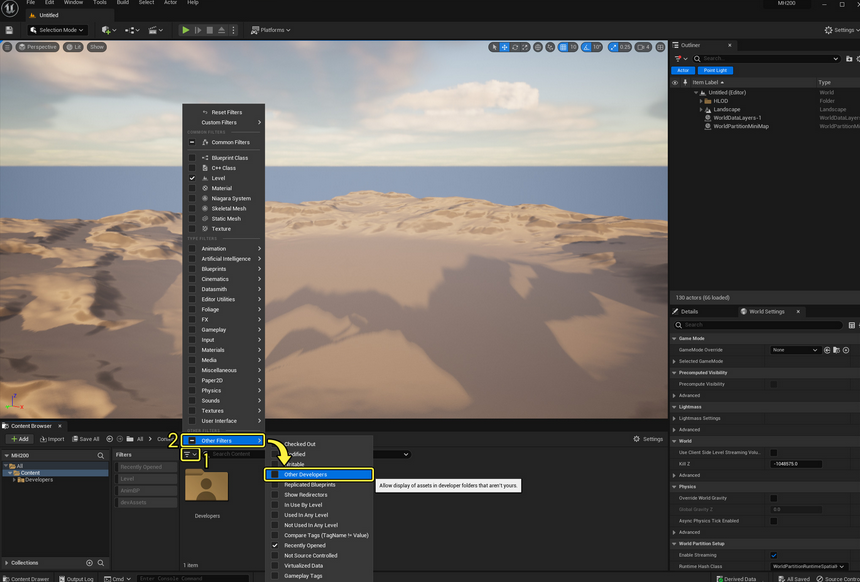The width and height of the screenshot is (860, 582).
Task: Select the Play button to start simulation
Action: (186, 29)
